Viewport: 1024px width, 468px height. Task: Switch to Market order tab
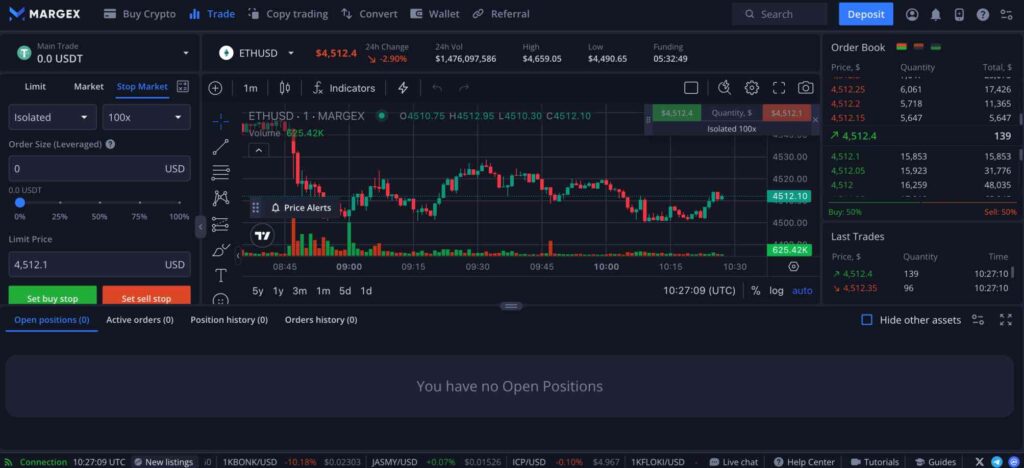[x=89, y=86]
